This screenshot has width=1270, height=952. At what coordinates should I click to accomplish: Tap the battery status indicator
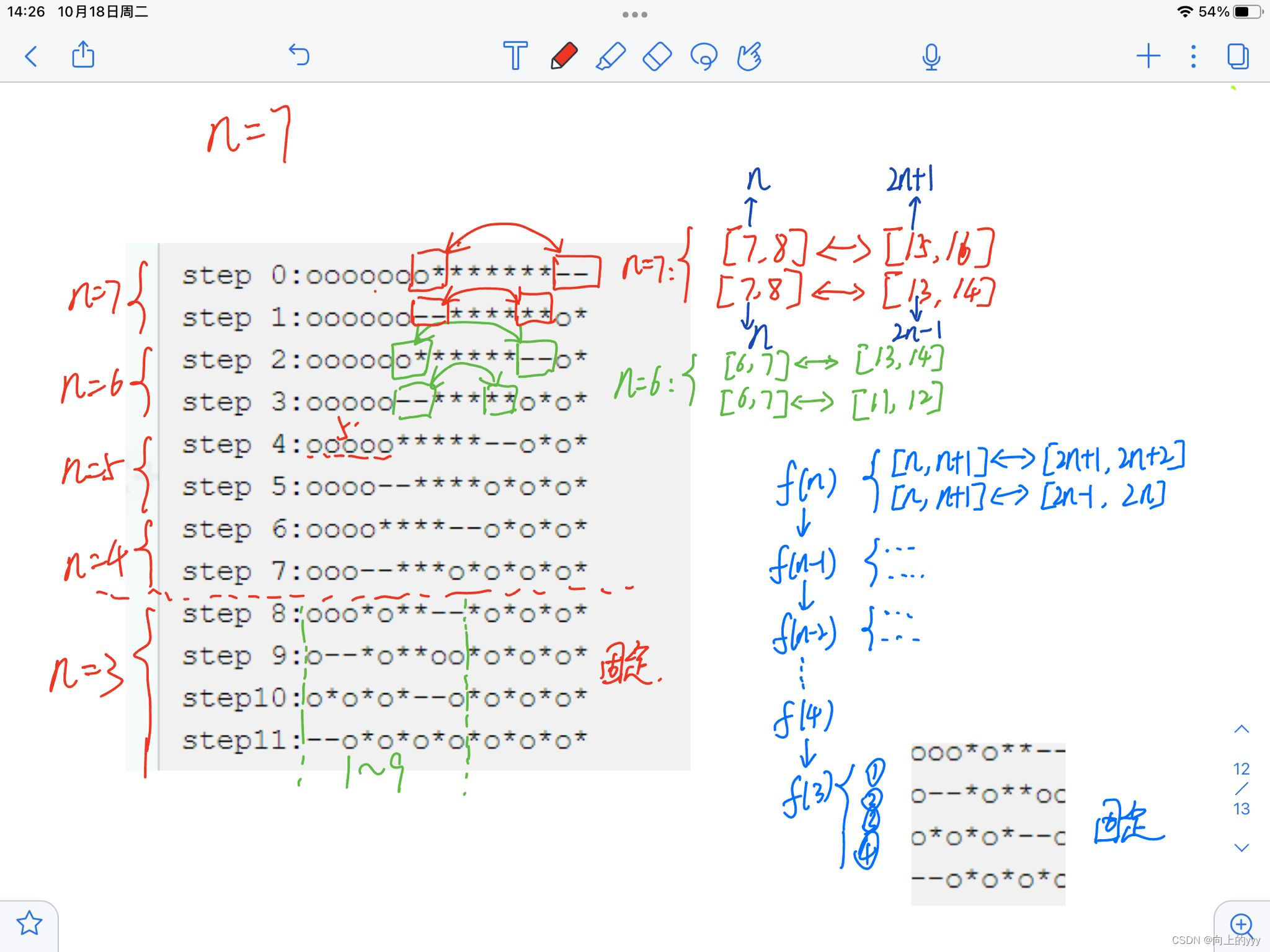pyautogui.click(x=1248, y=12)
